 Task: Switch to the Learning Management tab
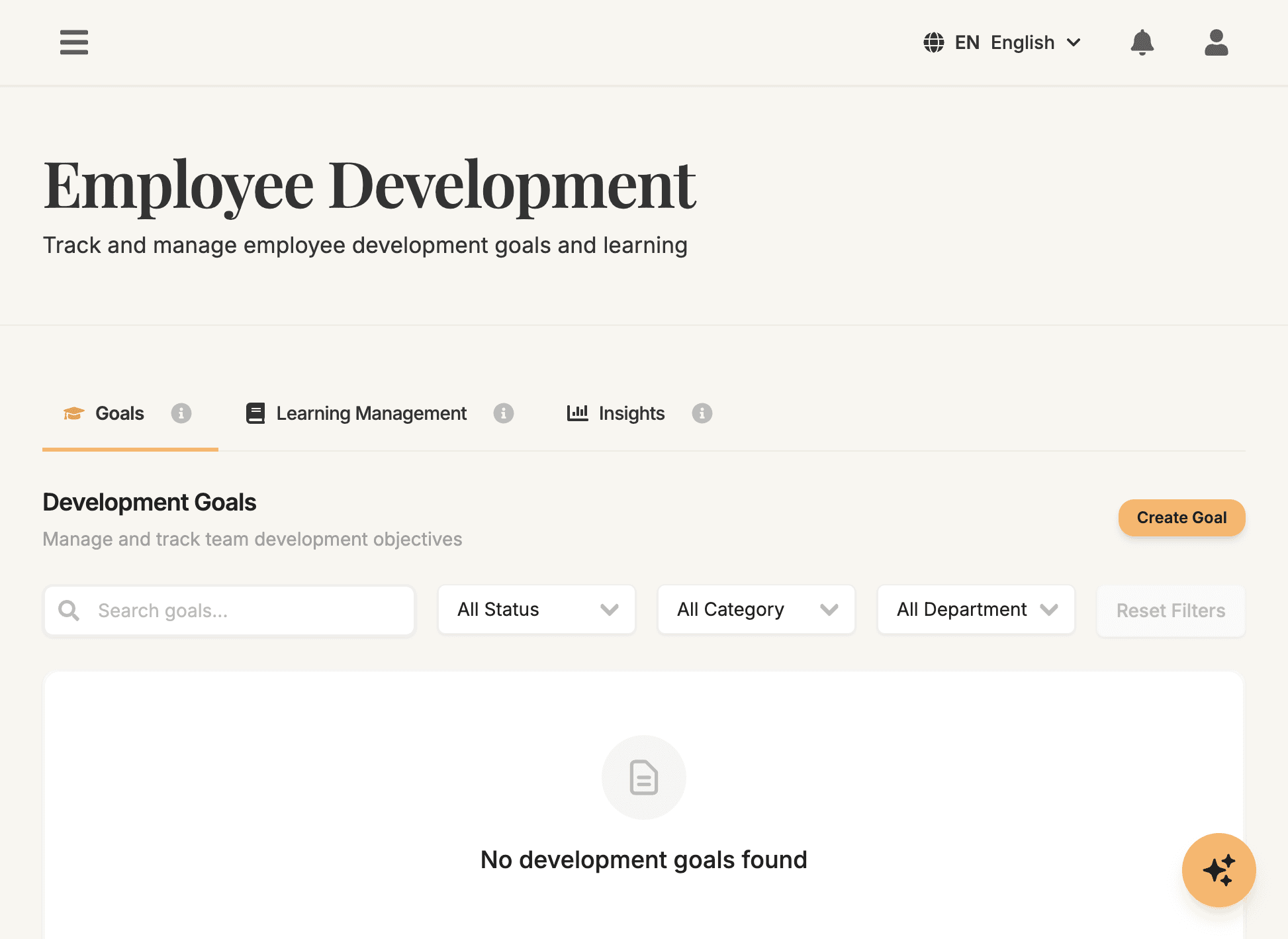coord(371,413)
